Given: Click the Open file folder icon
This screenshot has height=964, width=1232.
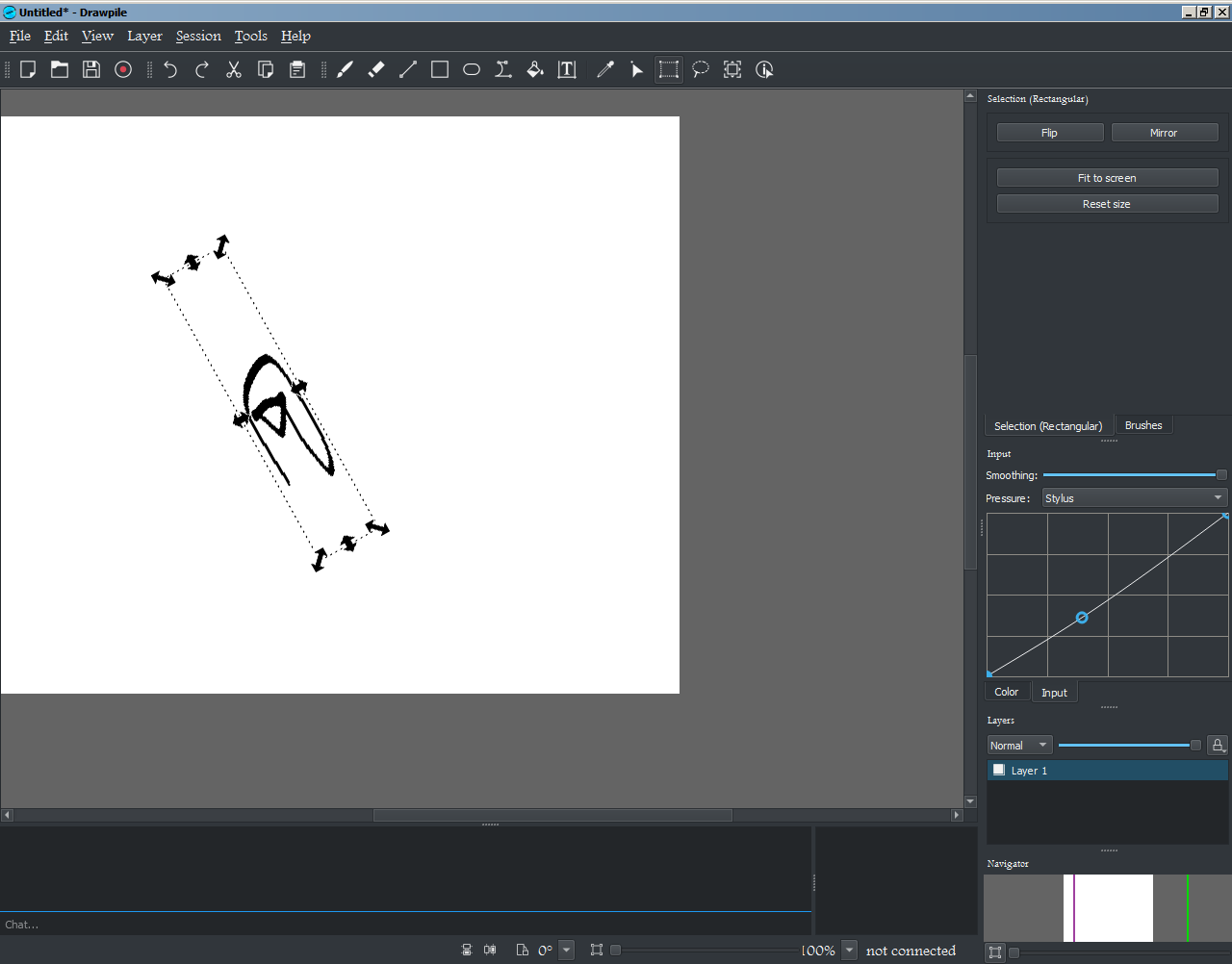Looking at the screenshot, I should click(60, 69).
